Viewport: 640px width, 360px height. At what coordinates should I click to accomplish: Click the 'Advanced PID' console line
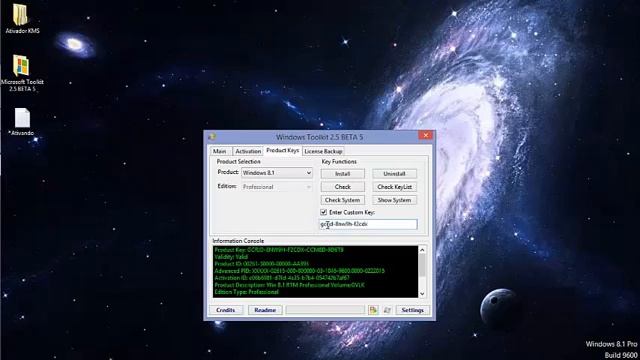click(299, 271)
